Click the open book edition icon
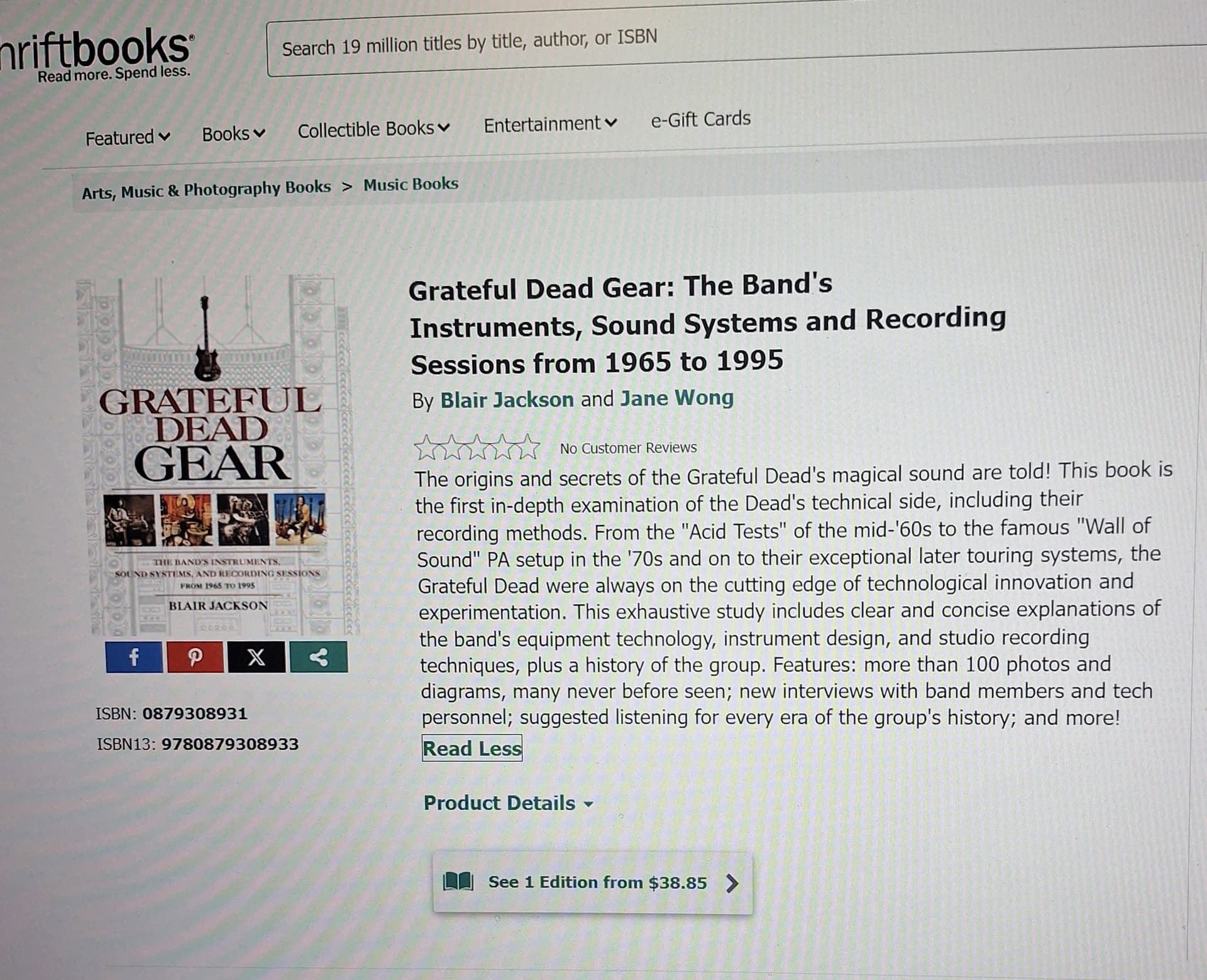Viewport: 1207px width, 980px height. [458, 881]
